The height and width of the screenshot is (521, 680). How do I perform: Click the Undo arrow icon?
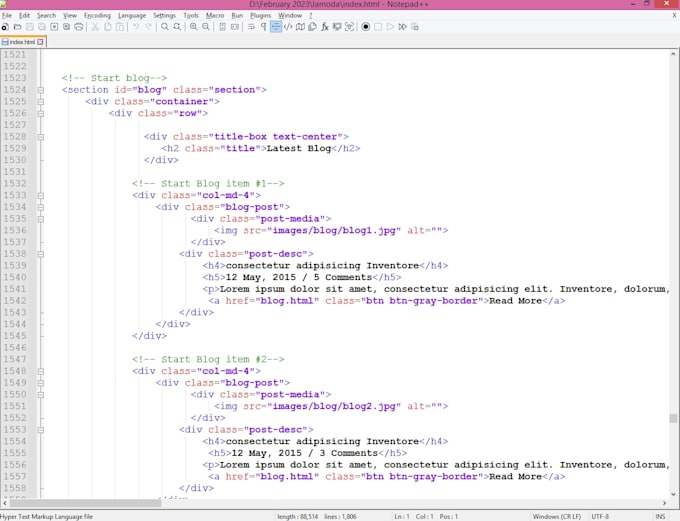tap(136, 27)
